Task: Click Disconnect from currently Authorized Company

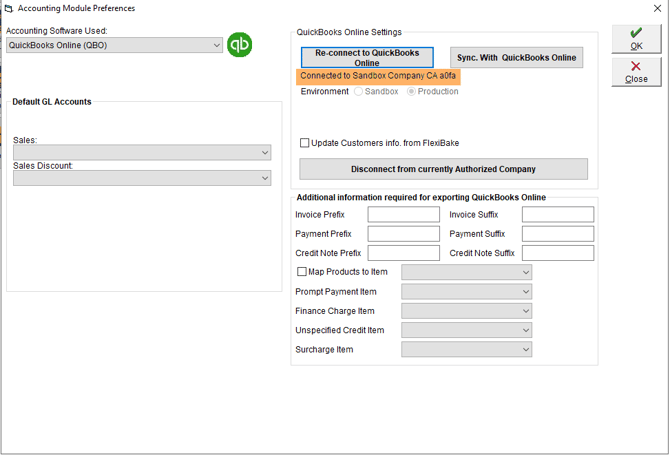Action: (x=443, y=169)
